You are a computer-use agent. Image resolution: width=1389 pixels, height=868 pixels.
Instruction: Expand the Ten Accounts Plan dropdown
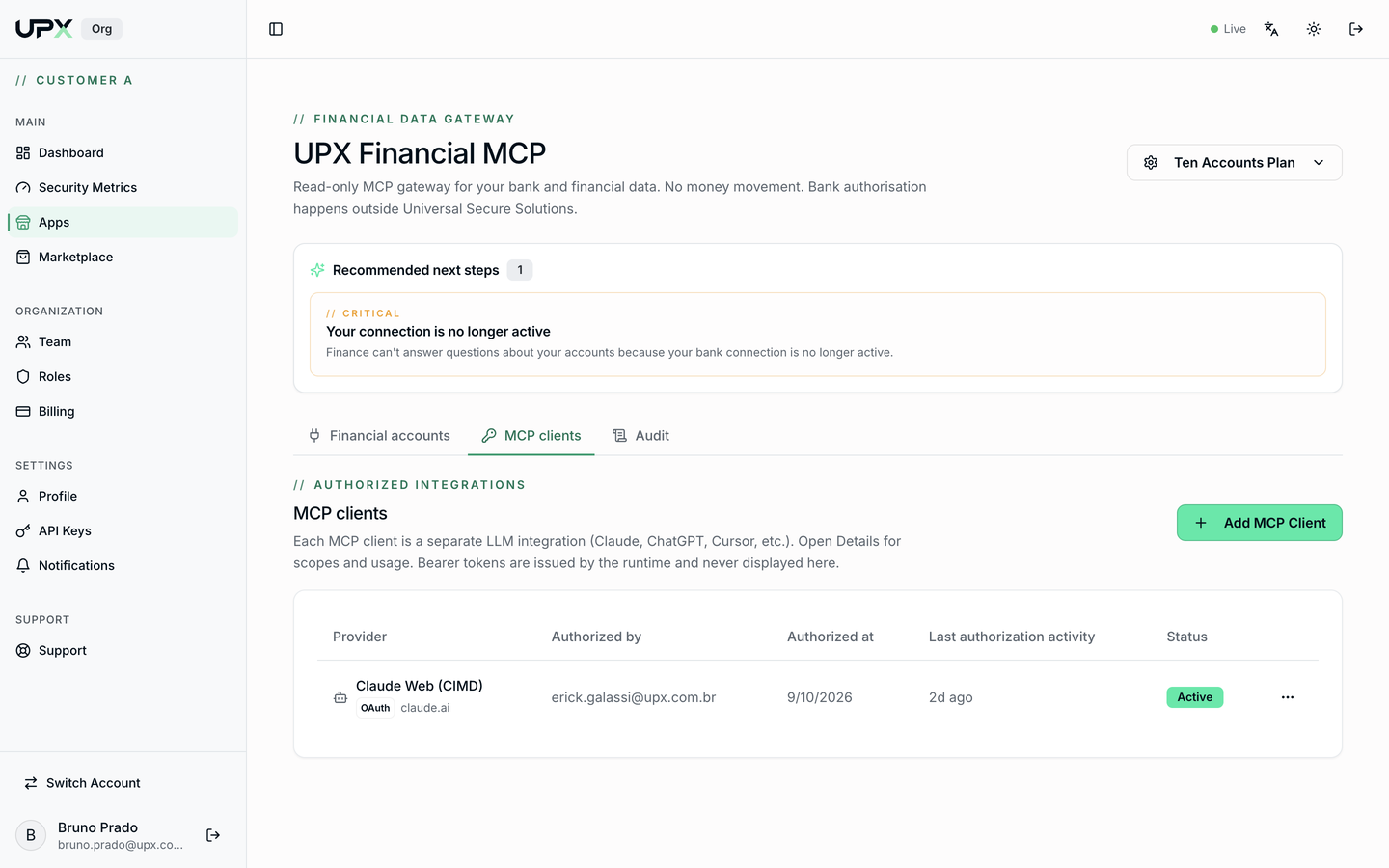[x=1234, y=162]
